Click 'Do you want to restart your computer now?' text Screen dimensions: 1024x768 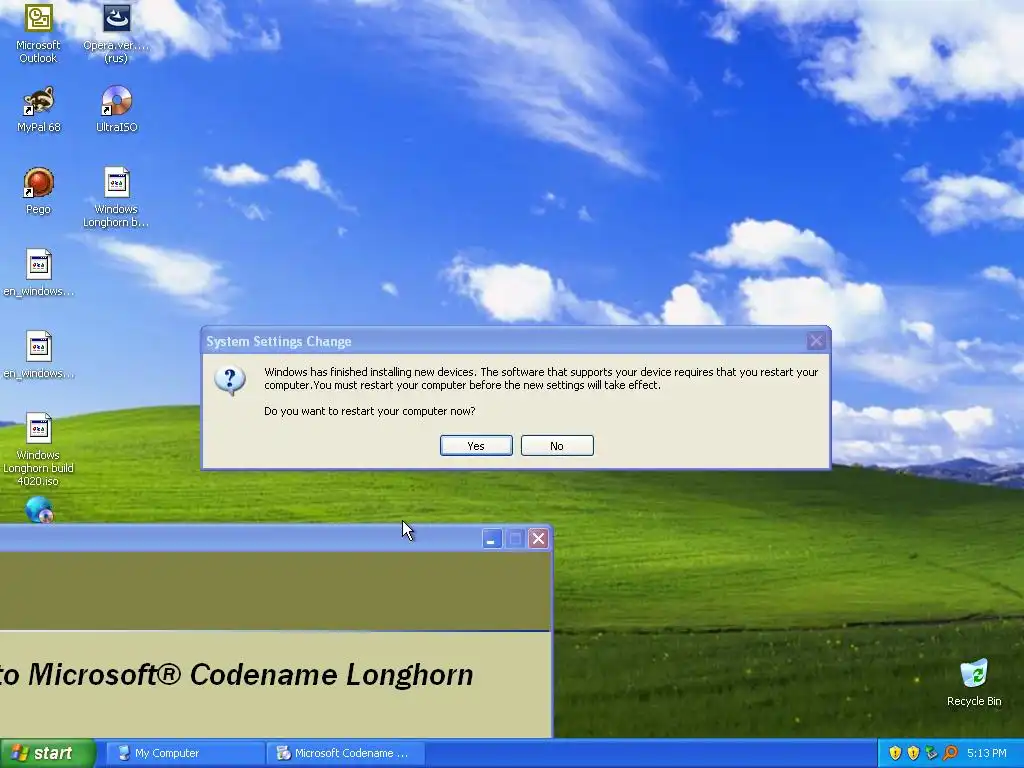(370, 411)
